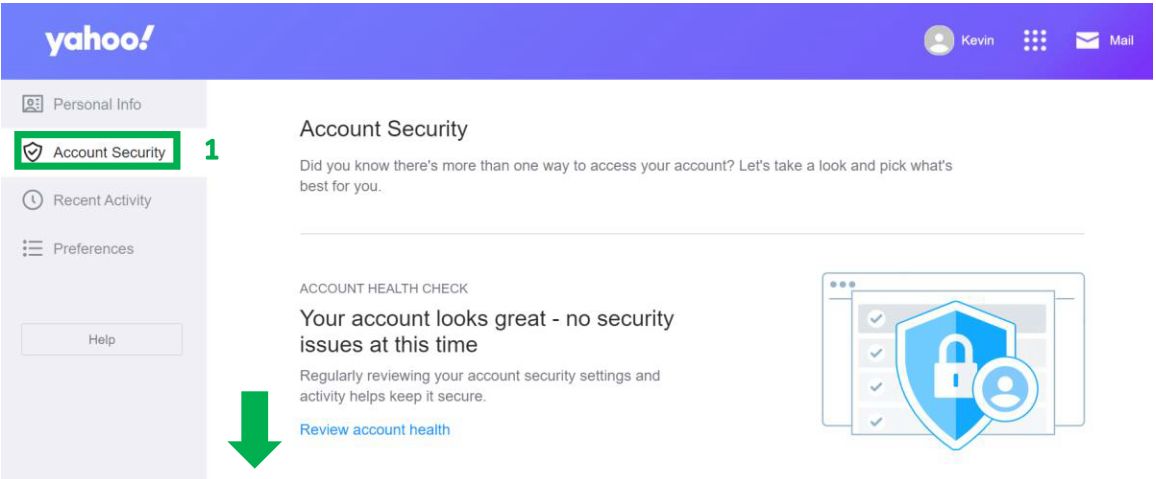Click the Kevin username text

pos(977,41)
